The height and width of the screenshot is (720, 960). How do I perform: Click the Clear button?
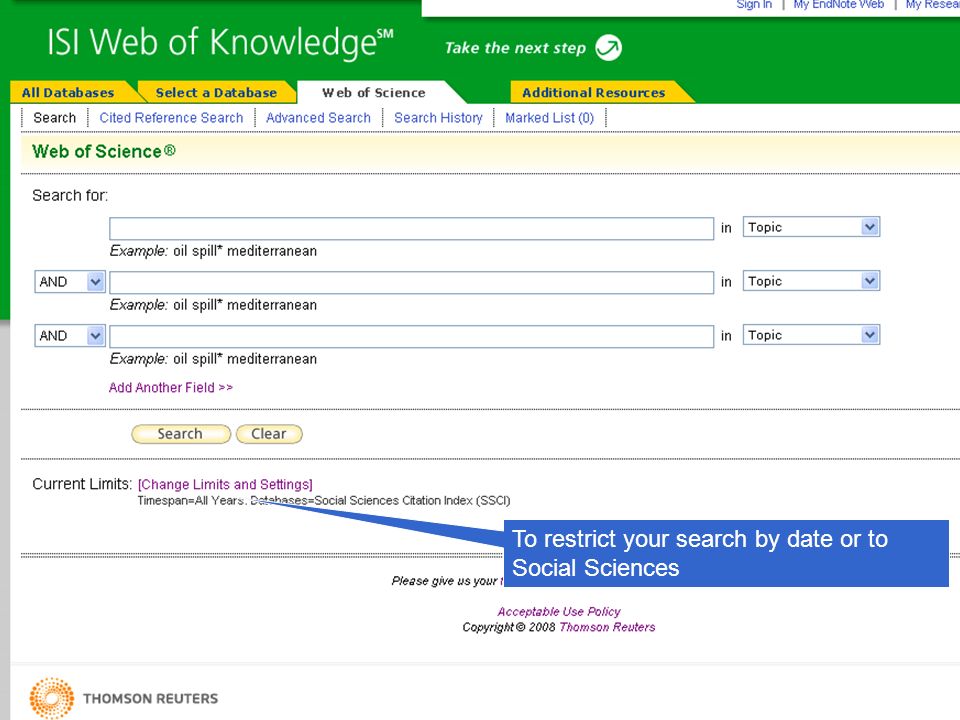coord(269,434)
